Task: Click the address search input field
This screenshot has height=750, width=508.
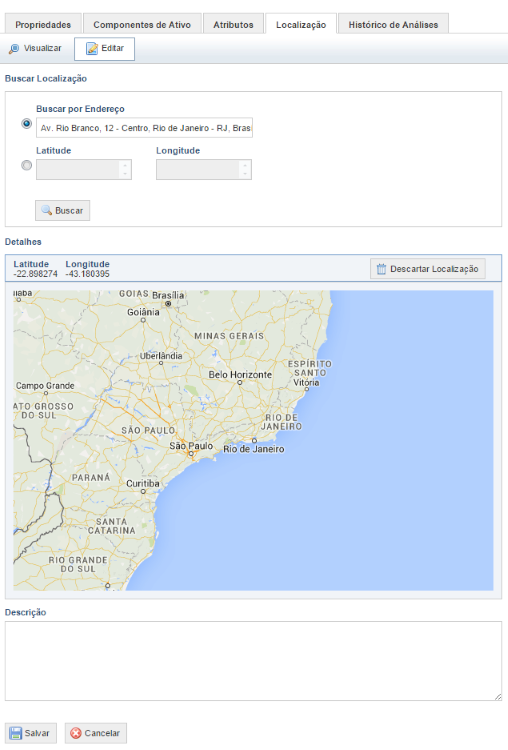Action: click(144, 128)
